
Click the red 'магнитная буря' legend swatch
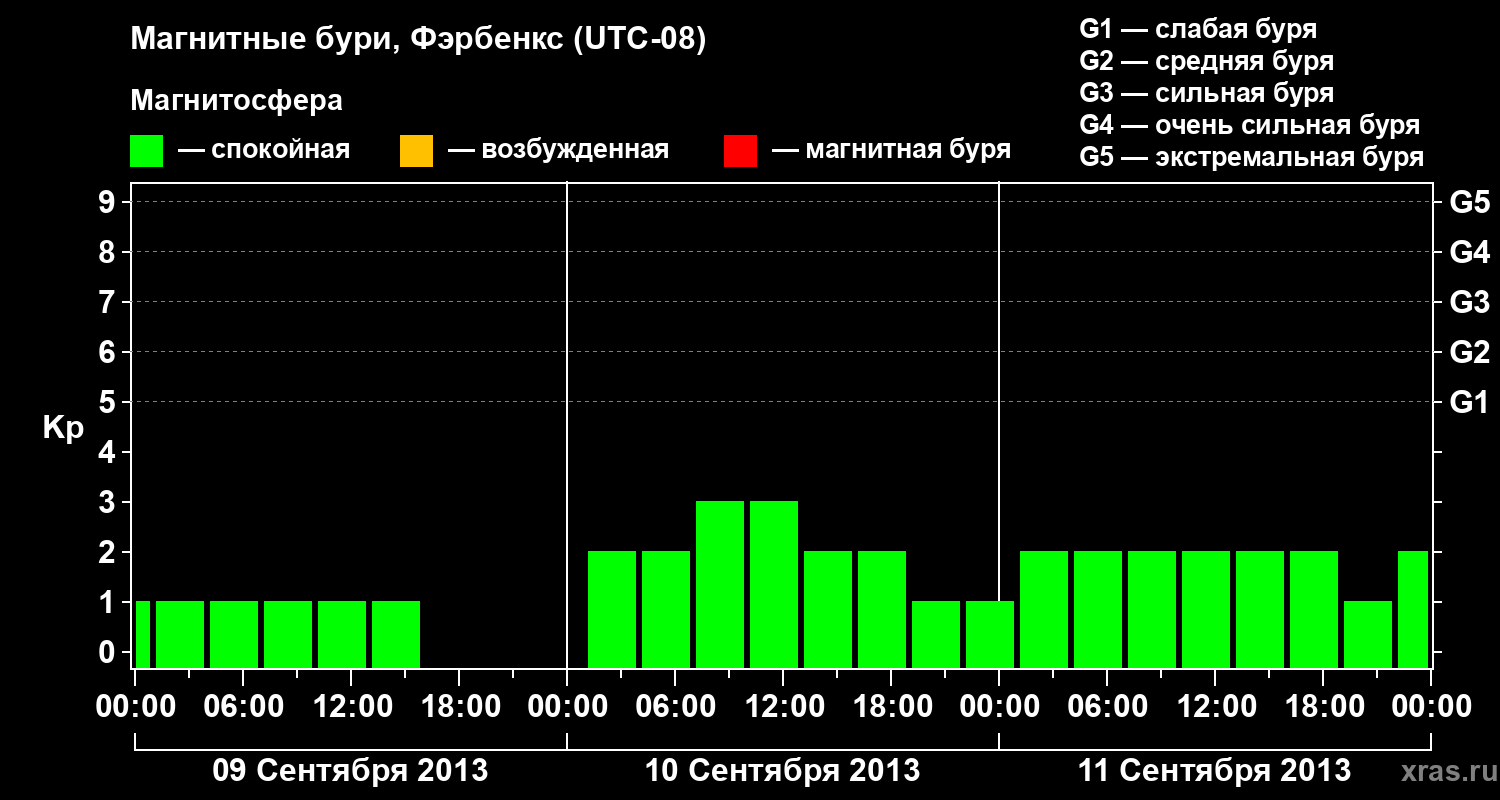(x=740, y=151)
